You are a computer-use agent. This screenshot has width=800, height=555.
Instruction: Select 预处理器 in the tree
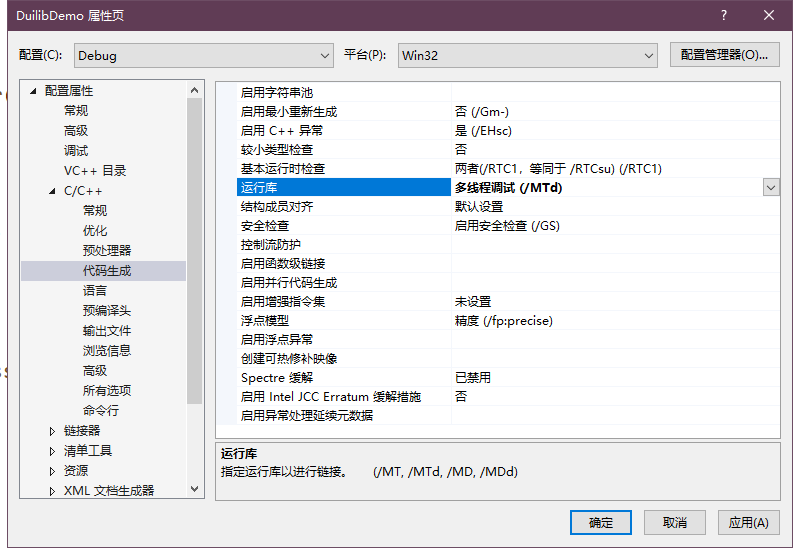pyautogui.click(x=107, y=250)
